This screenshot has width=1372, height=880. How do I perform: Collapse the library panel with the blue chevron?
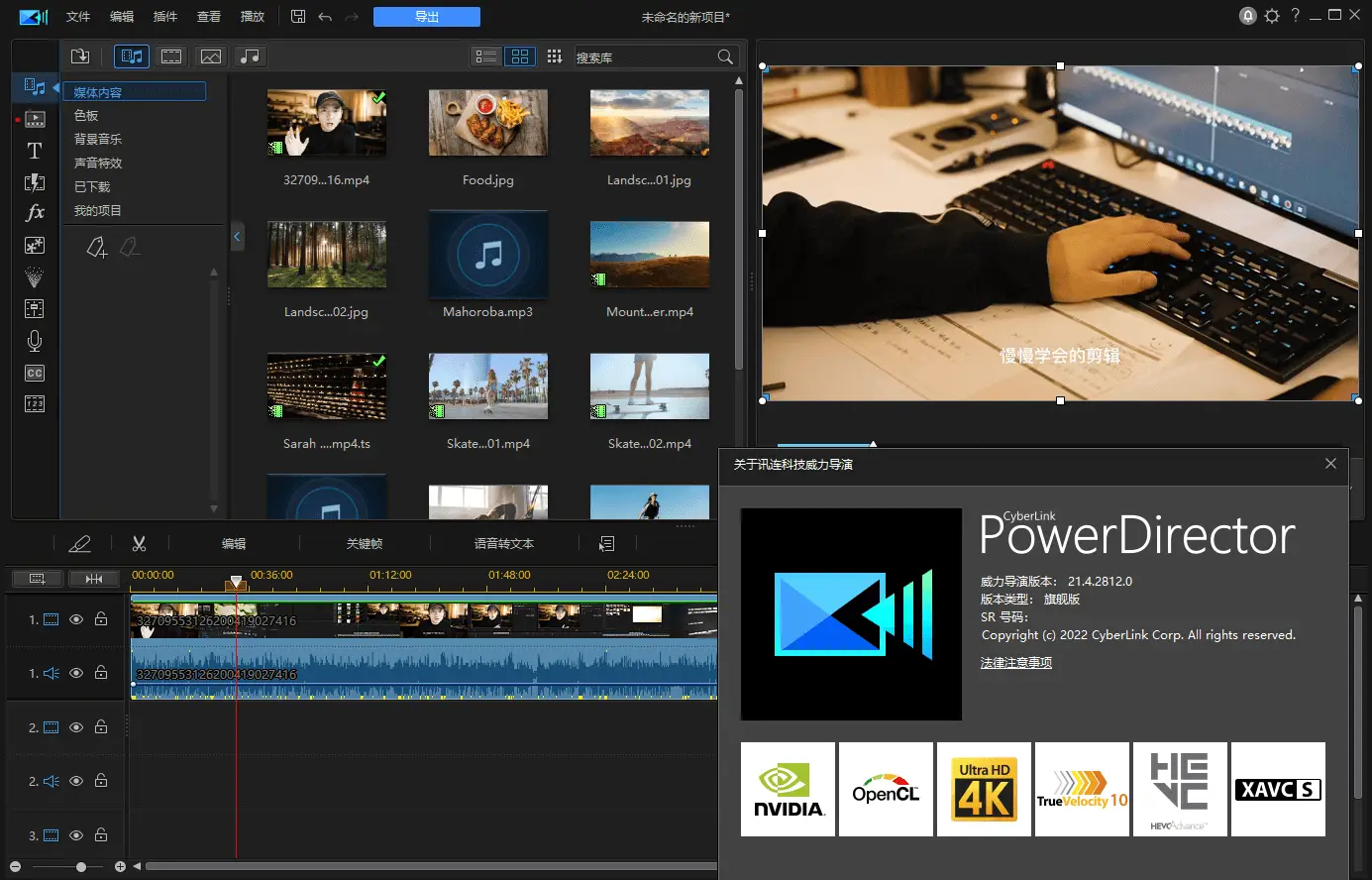pos(237,236)
